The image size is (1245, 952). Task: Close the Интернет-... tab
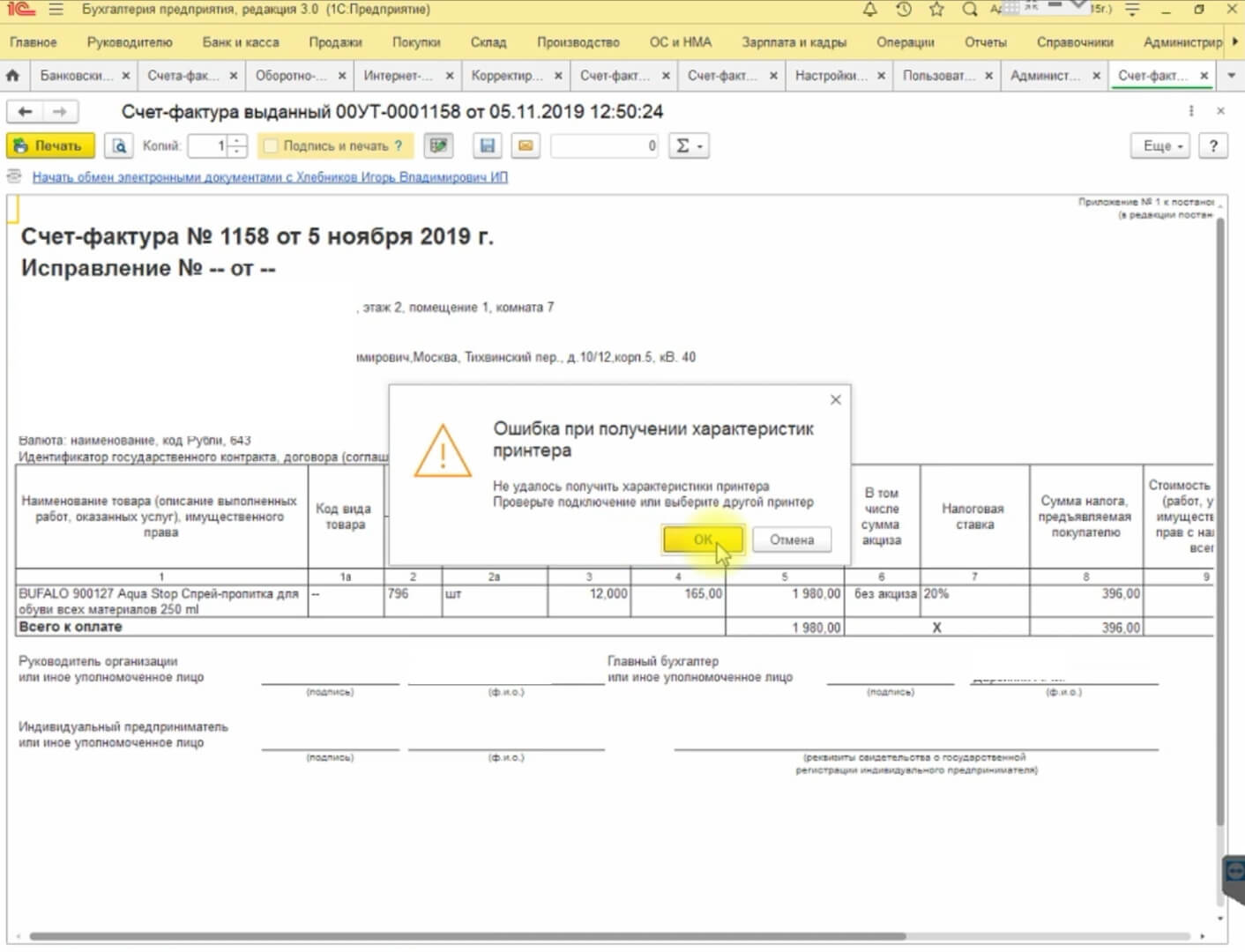tap(450, 76)
